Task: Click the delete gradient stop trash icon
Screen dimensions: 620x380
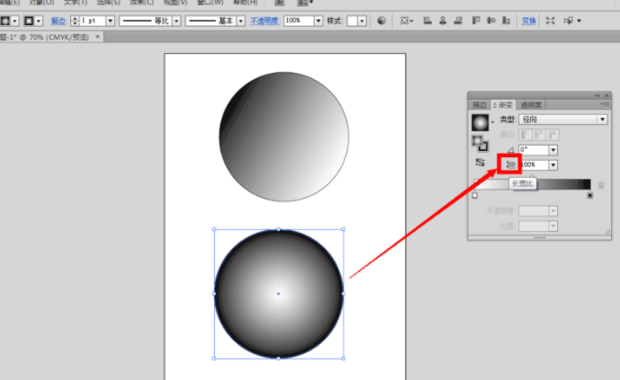Action: (x=601, y=185)
